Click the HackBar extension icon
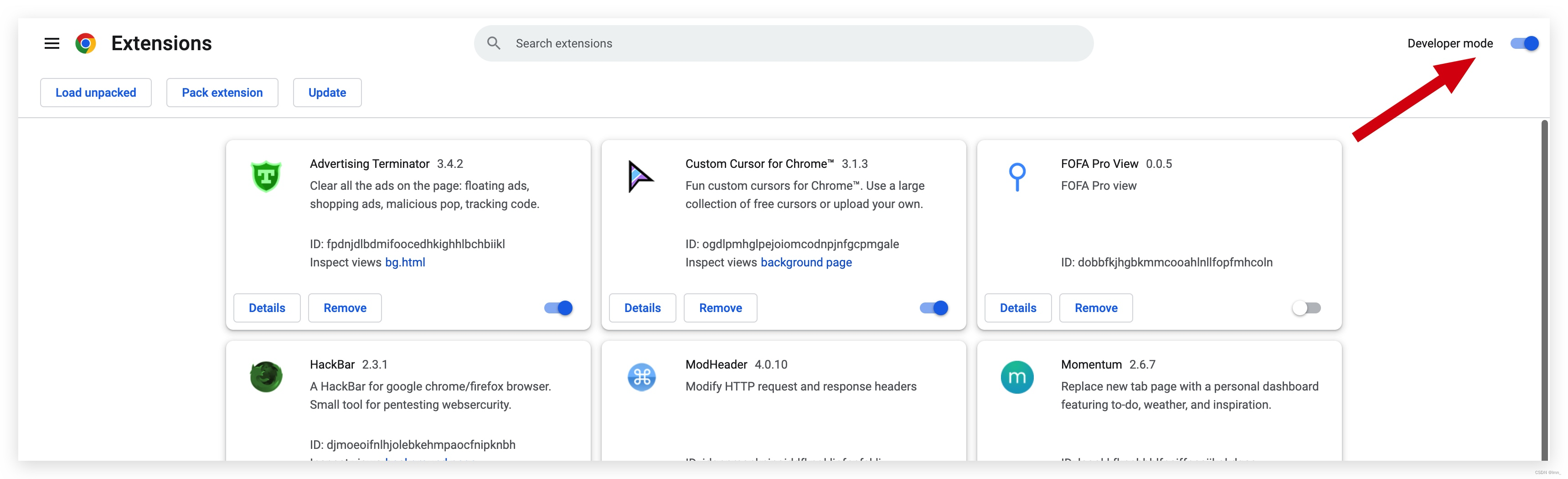The image size is (1568, 479). point(266,377)
